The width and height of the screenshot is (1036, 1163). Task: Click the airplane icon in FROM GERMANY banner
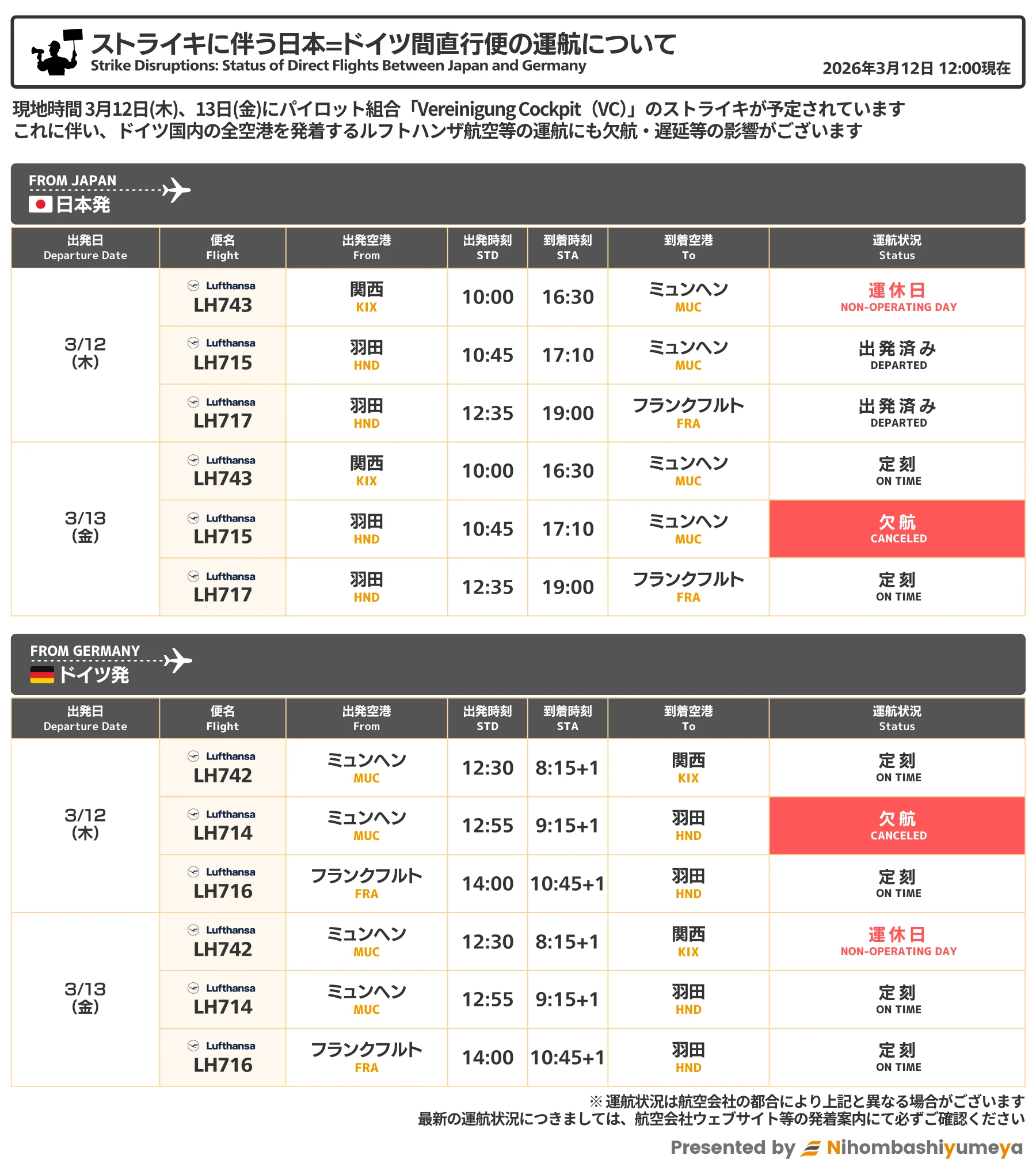coord(178,660)
